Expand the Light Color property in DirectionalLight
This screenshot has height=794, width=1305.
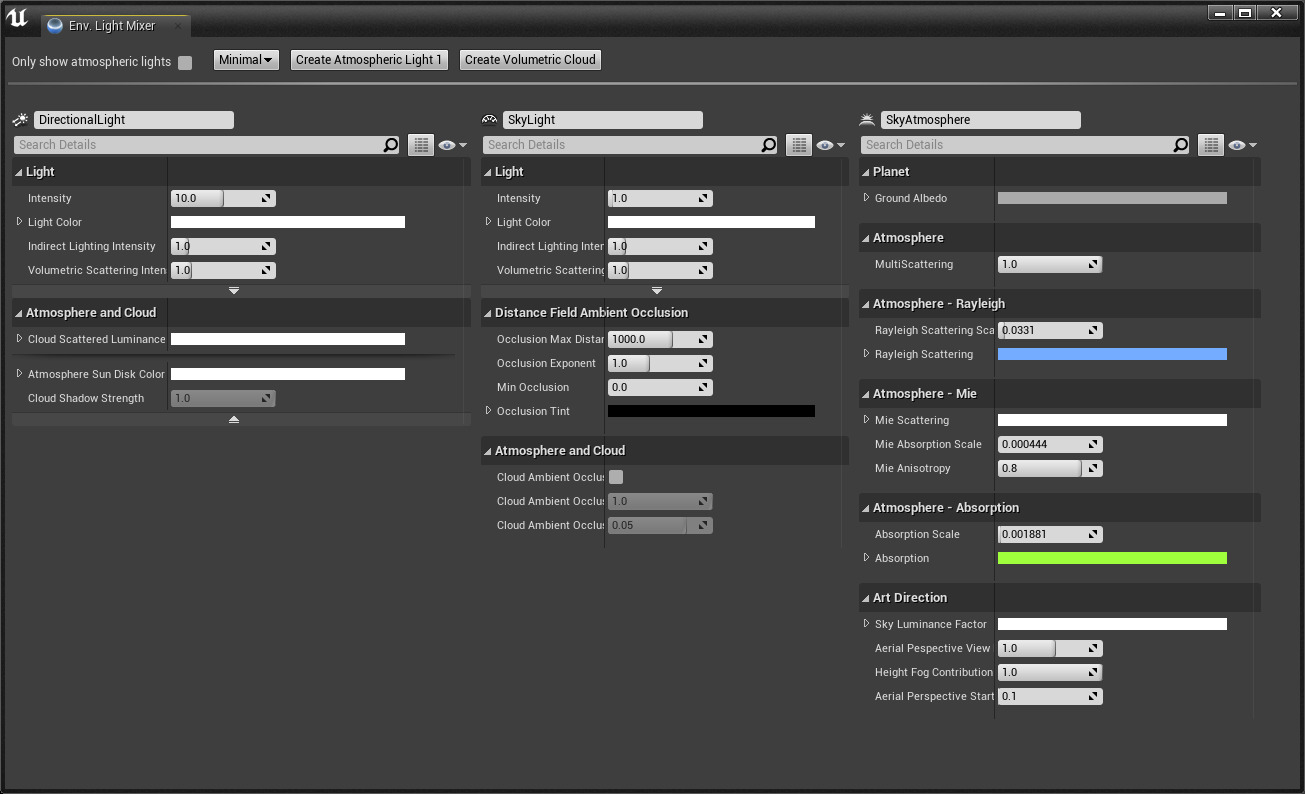tap(19, 222)
